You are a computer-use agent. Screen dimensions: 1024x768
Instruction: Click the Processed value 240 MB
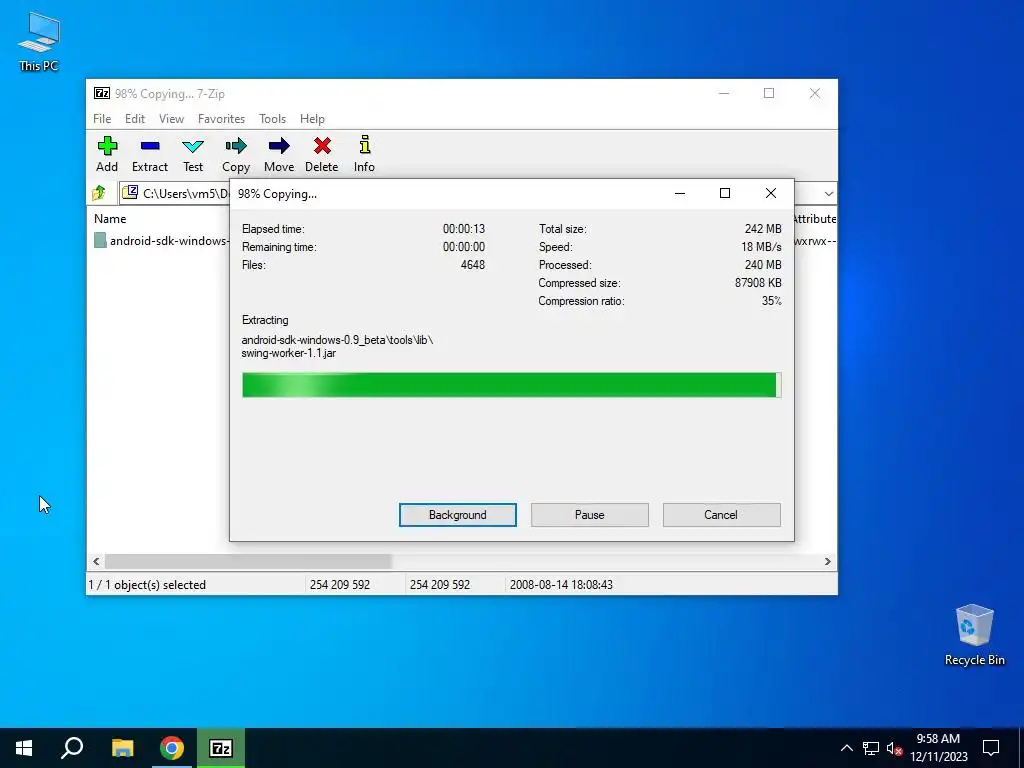pos(763,265)
